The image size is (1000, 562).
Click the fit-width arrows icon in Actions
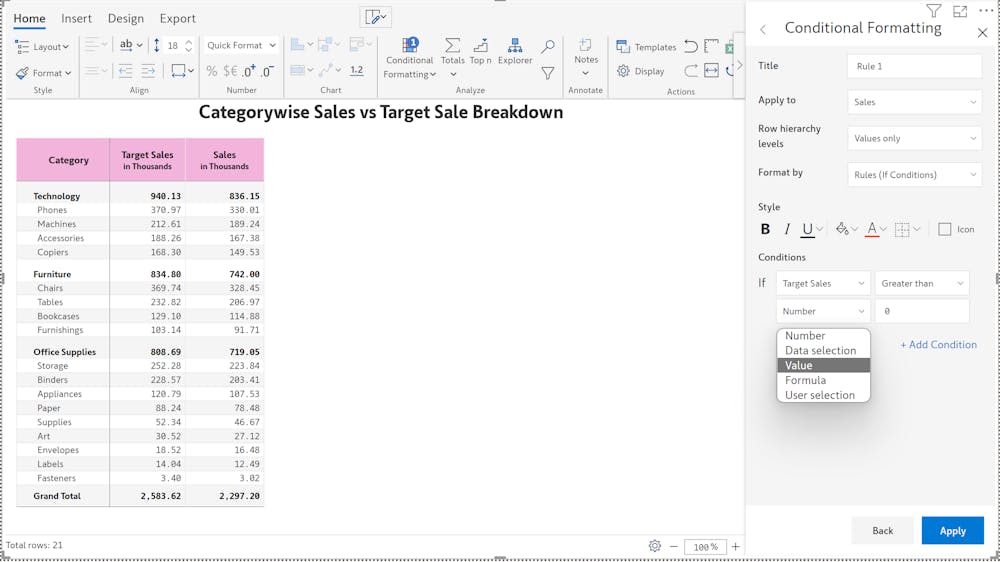point(711,71)
